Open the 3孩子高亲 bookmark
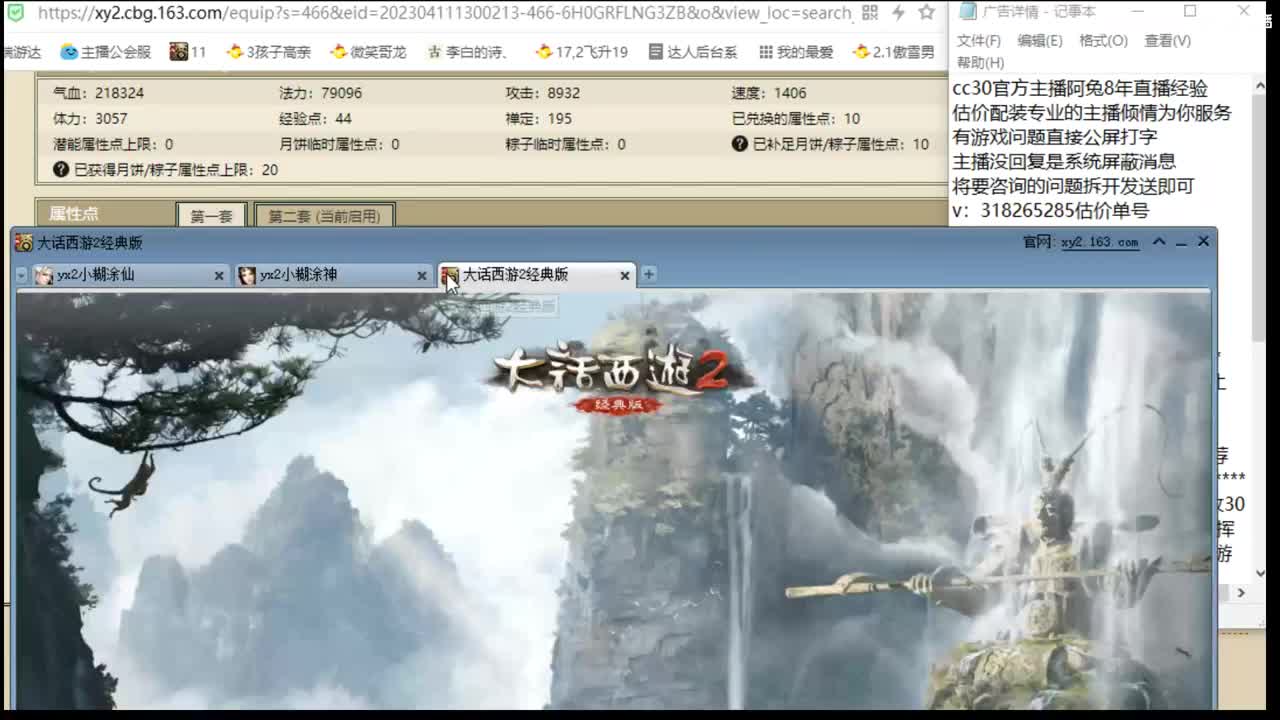This screenshot has width=1280, height=720. pyautogui.click(x=268, y=51)
